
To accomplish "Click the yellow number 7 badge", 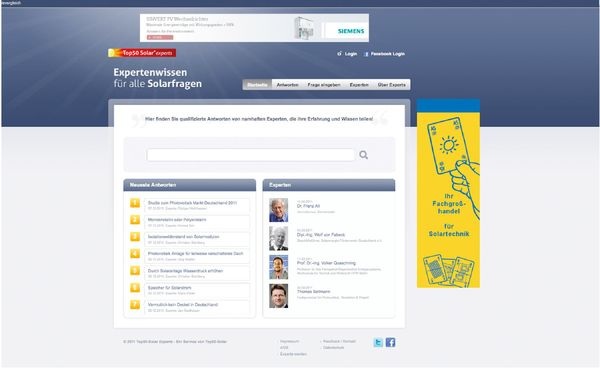I will click(135, 305).
